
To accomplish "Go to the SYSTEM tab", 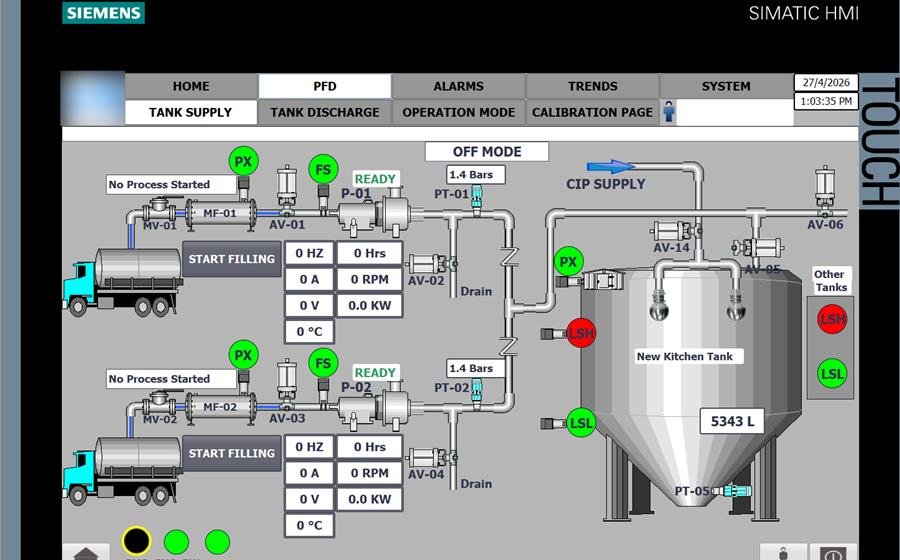I will click(x=726, y=86).
